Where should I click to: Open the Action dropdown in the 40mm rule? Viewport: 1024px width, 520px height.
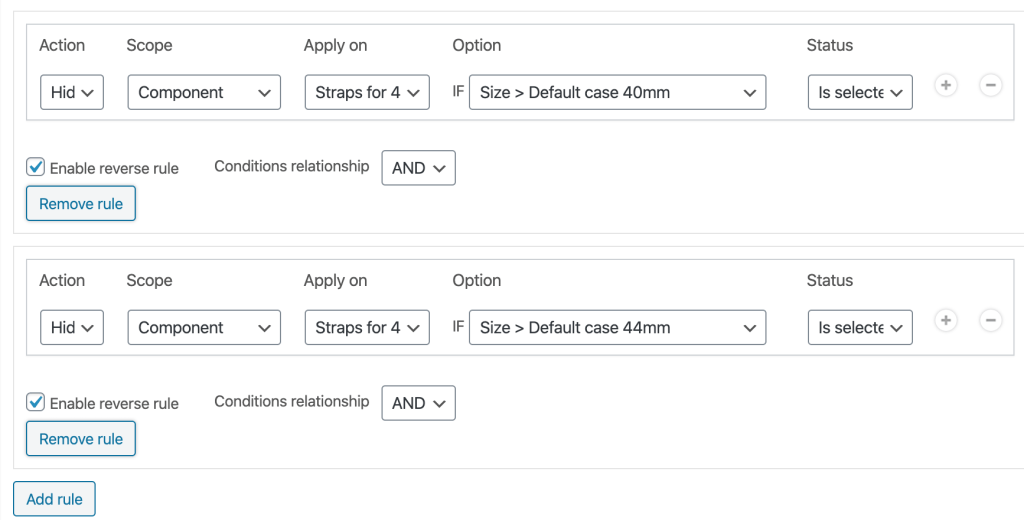point(72,92)
